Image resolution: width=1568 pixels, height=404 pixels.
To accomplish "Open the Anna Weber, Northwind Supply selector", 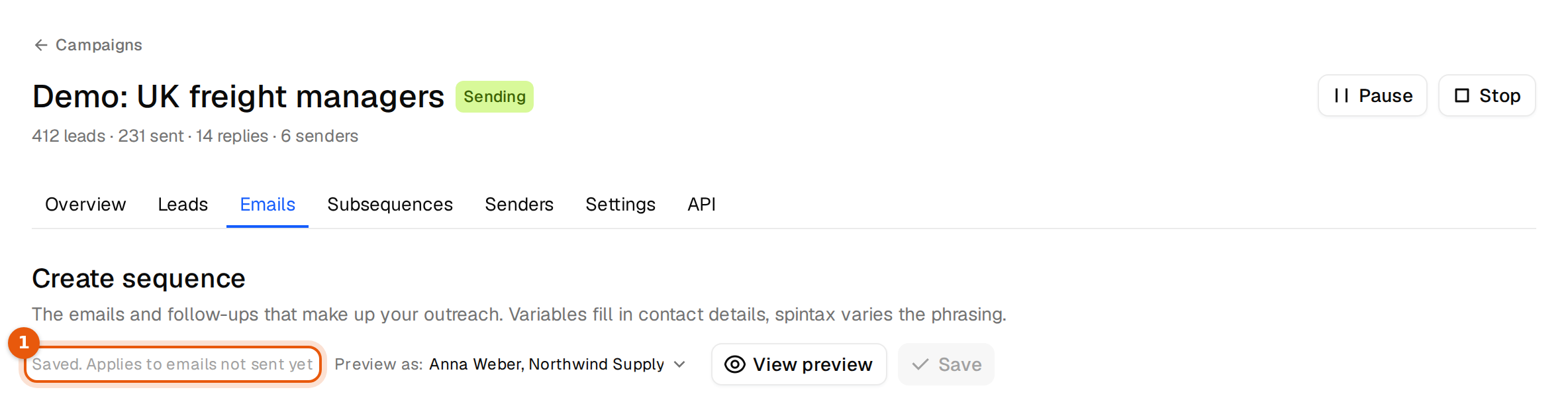I will (558, 364).
